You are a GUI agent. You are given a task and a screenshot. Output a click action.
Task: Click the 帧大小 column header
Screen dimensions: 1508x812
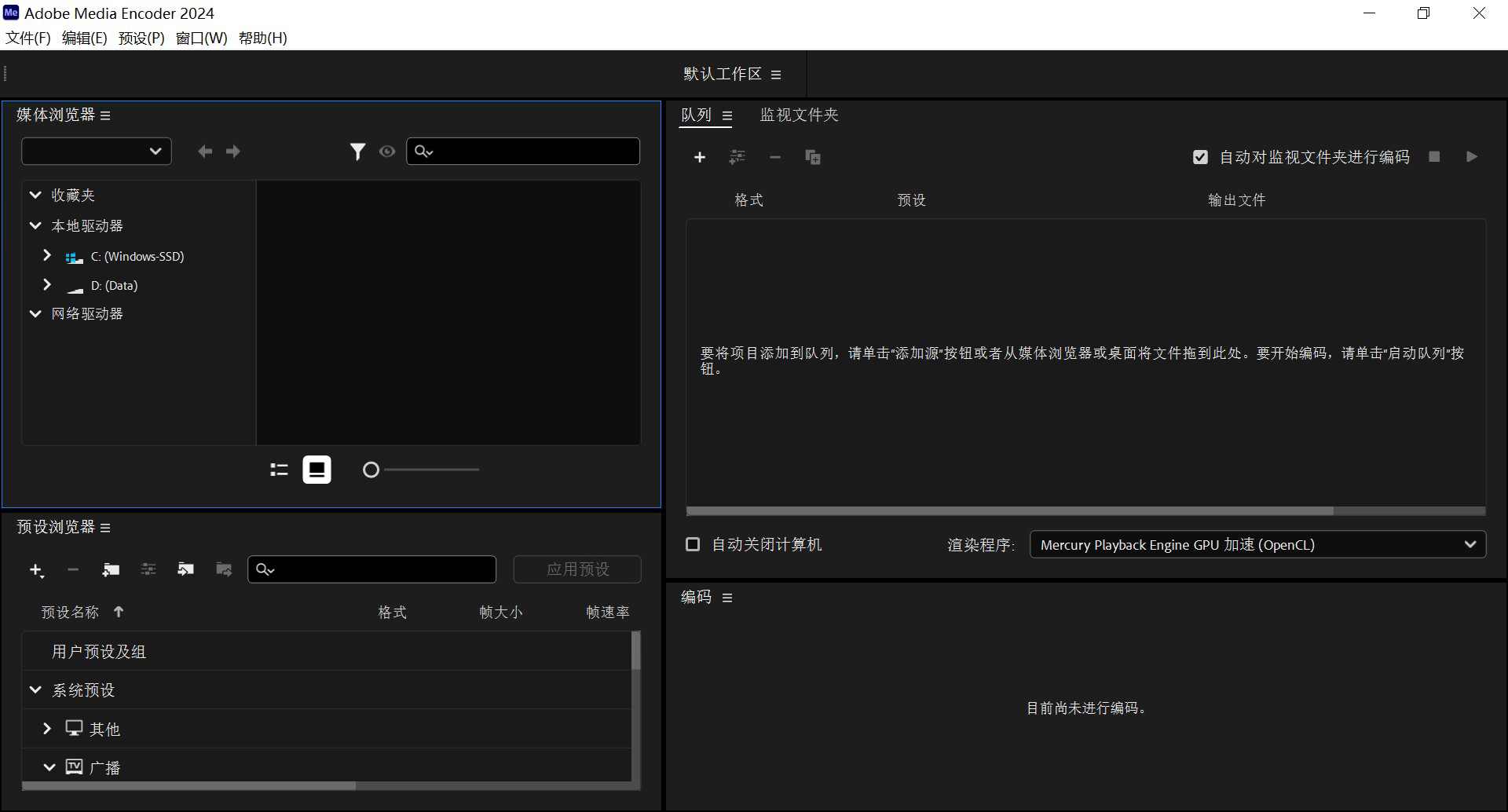[x=501, y=612]
